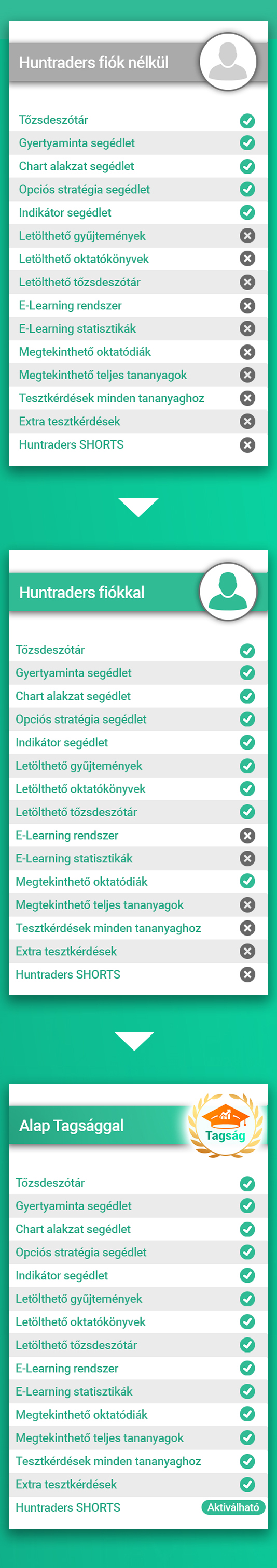Click the X icon for Extra tesztkérdések in the no-account panel
This screenshot has width=277, height=1568.
pos(247,421)
